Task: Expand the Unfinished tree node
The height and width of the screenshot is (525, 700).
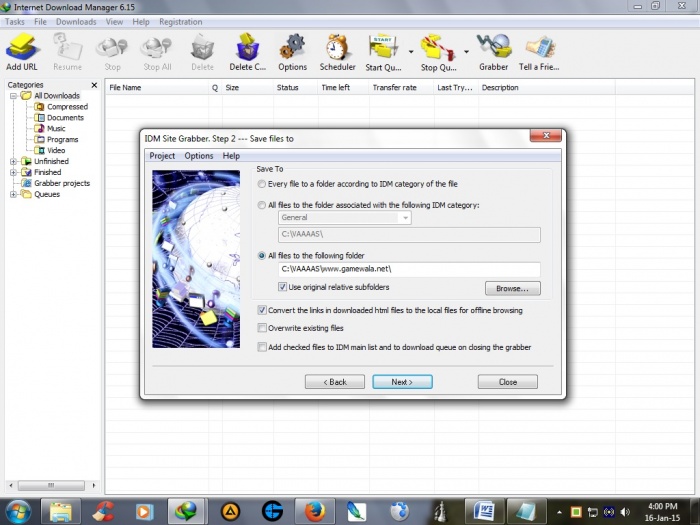Action: point(13,161)
